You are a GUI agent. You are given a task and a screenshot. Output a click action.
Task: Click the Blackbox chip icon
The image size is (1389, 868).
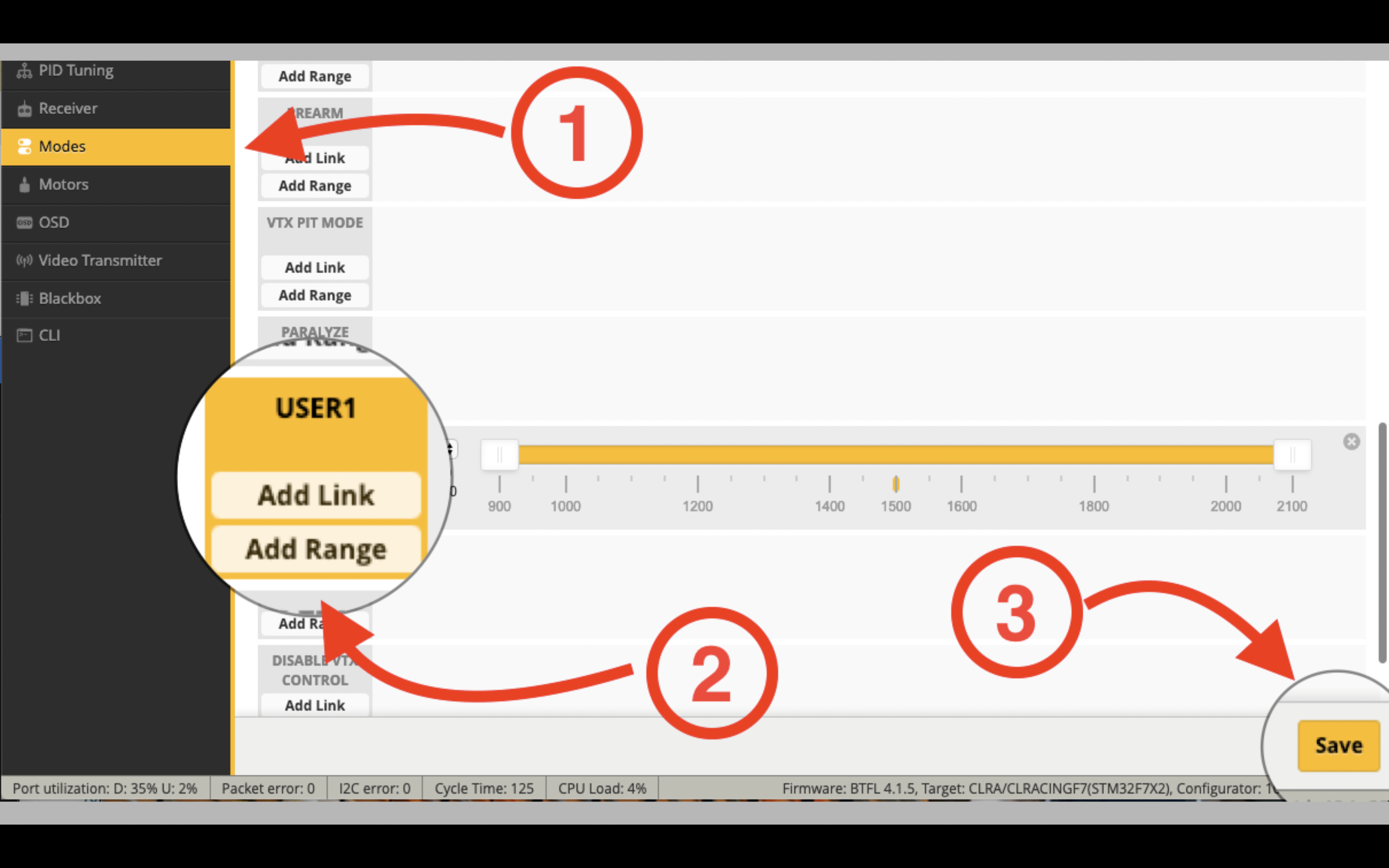(x=24, y=298)
